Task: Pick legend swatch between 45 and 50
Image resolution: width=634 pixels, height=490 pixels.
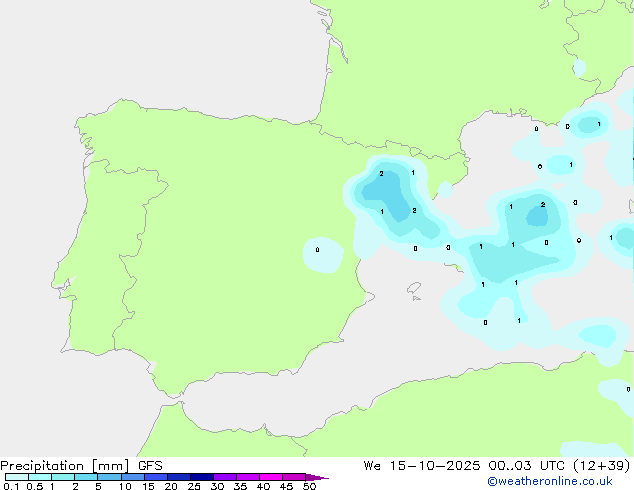Action: pyautogui.click(x=294, y=477)
